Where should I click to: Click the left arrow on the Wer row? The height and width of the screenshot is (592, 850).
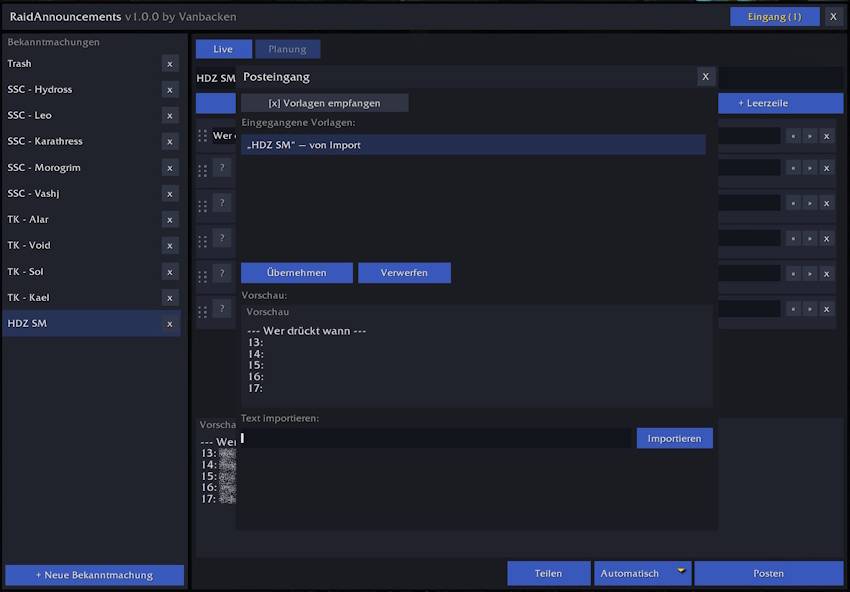(793, 136)
